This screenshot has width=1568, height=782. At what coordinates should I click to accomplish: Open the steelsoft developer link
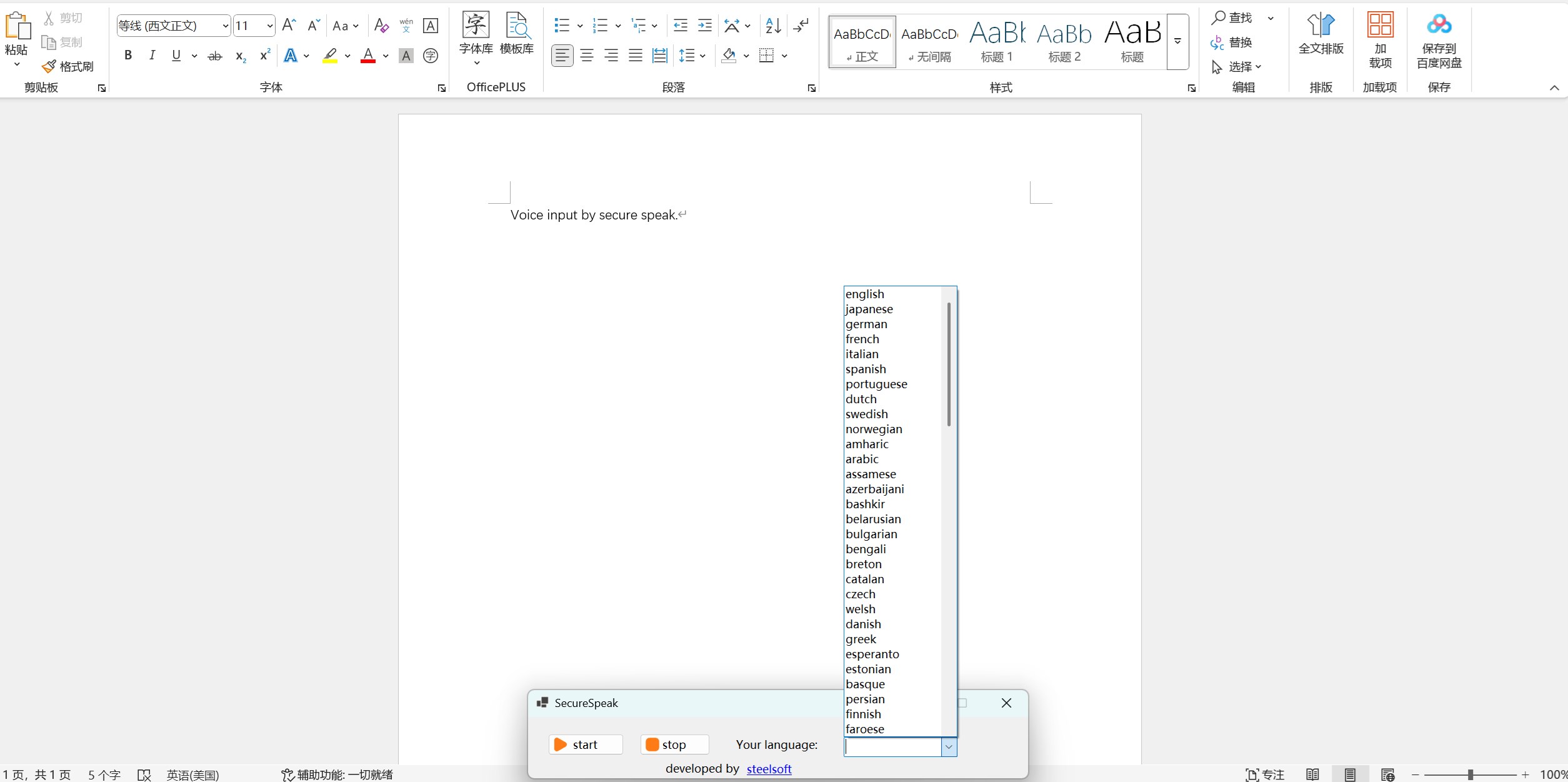[x=769, y=769]
